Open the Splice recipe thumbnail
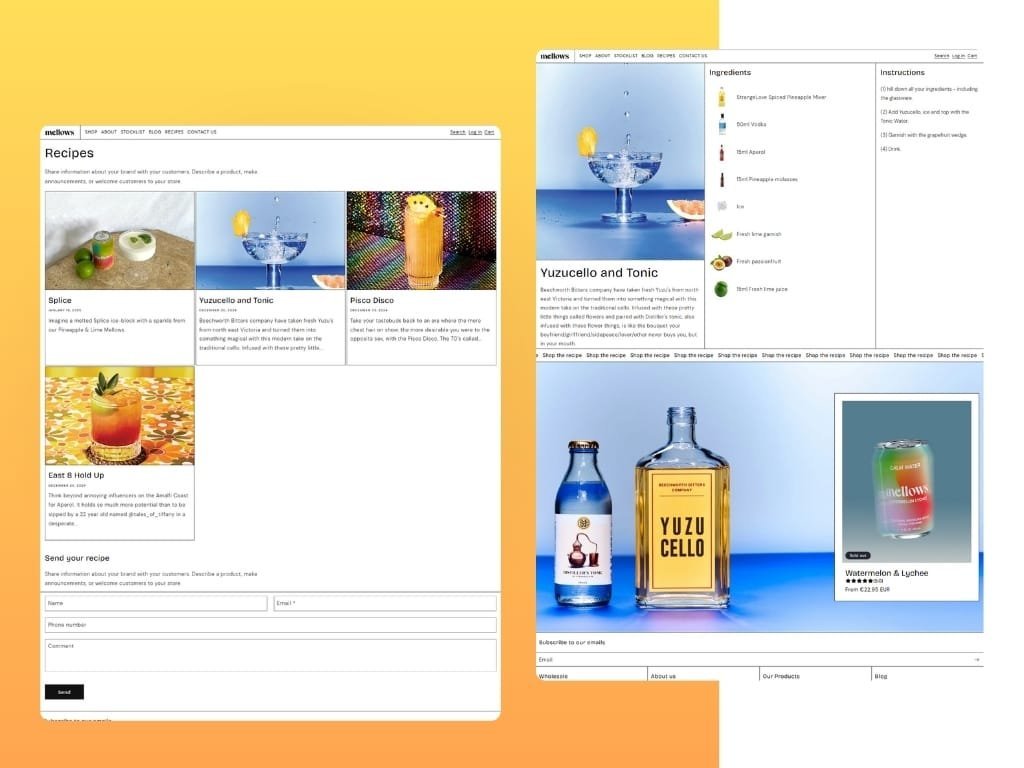 120,241
